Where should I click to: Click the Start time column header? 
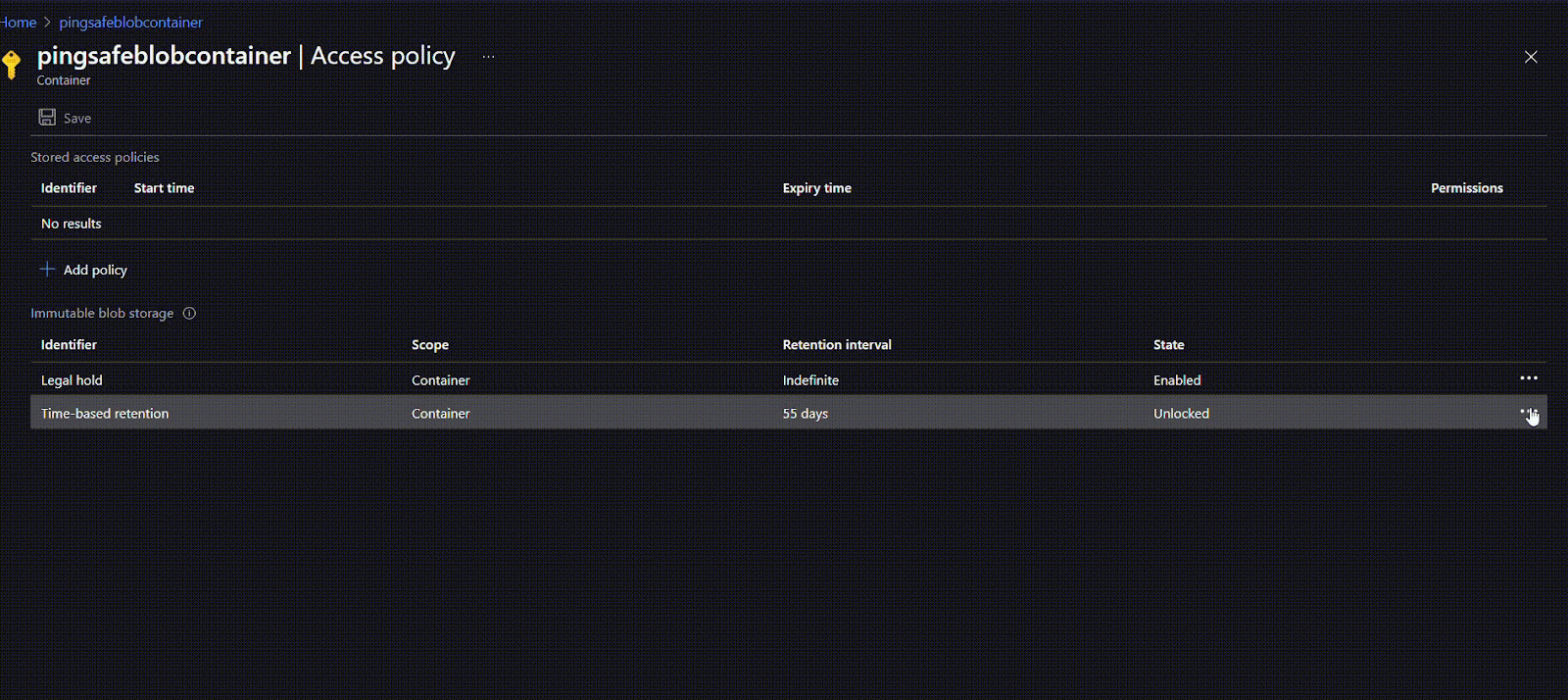coord(164,188)
